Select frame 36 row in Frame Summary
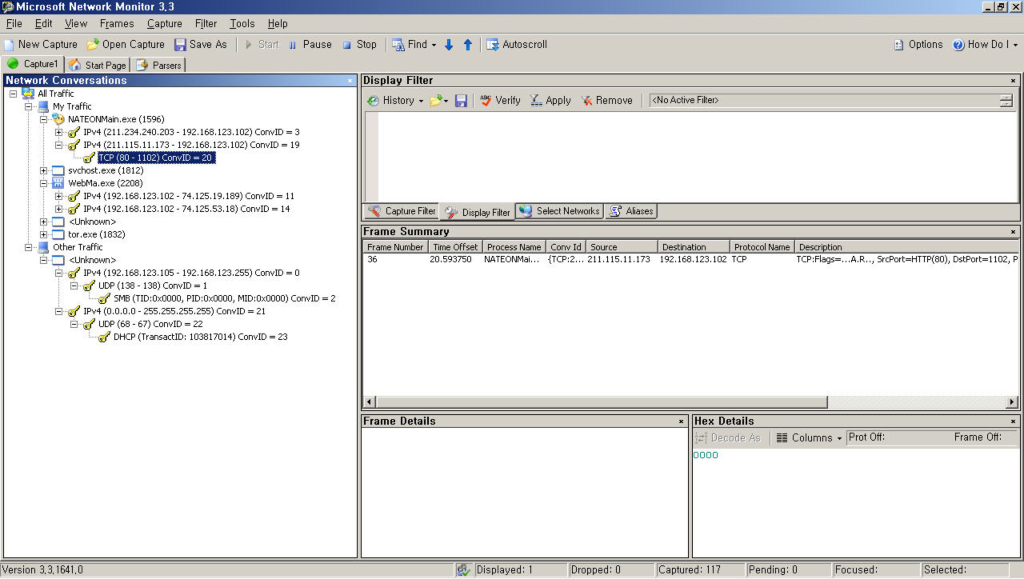1024x579 pixels. (690, 260)
